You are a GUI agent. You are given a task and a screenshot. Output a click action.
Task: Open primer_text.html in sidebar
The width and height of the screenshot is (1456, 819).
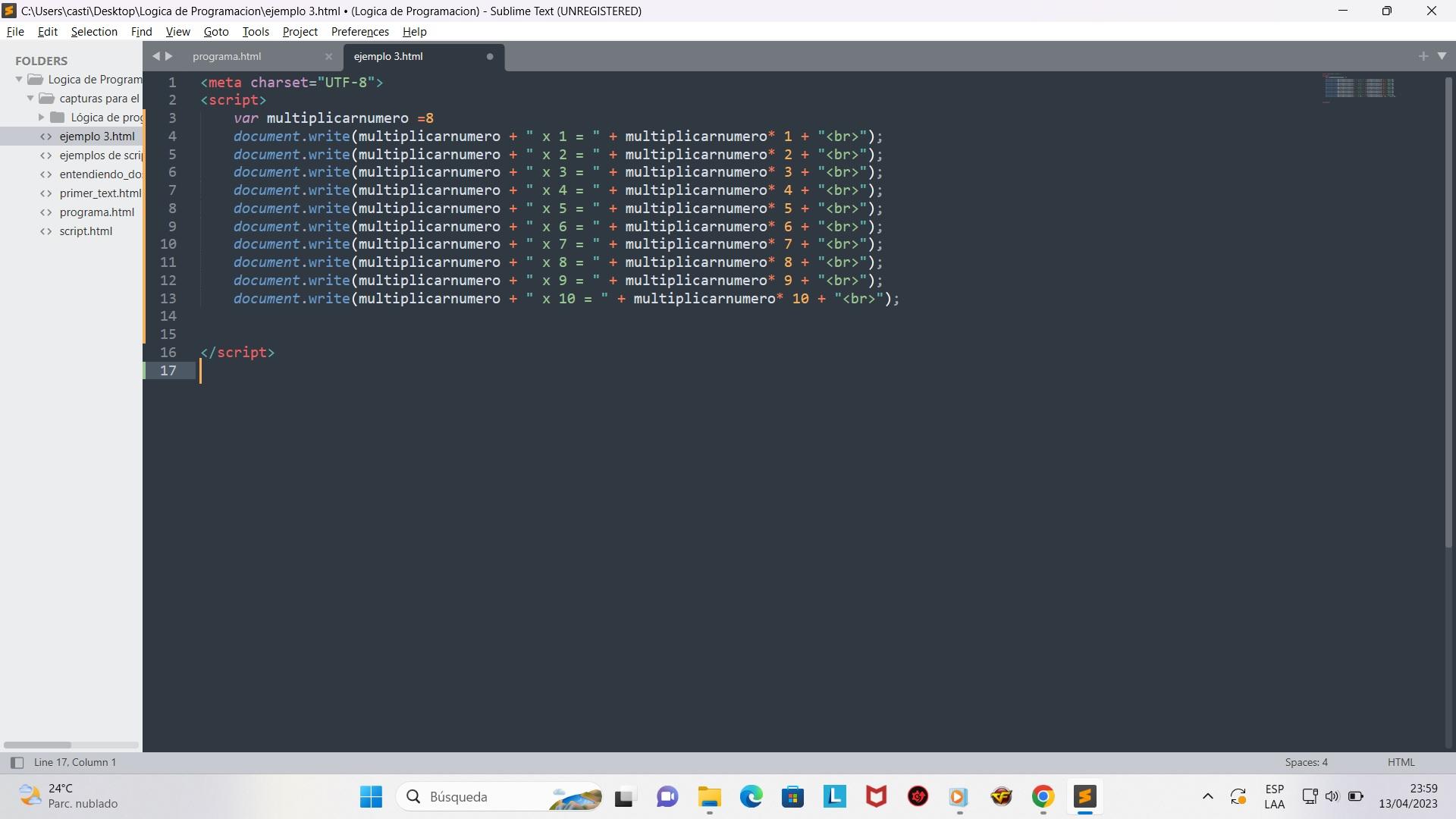click(100, 193)
